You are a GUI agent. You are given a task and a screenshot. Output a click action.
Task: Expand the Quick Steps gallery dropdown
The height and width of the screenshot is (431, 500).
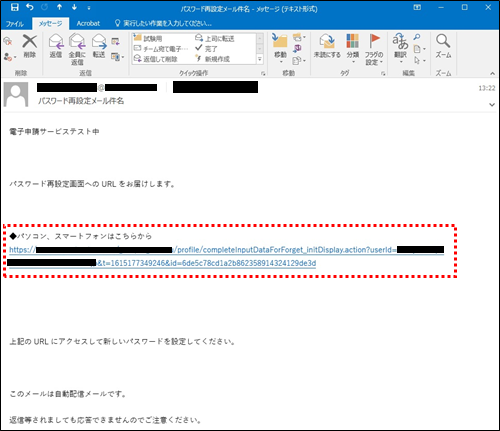(x=260, y=59)
